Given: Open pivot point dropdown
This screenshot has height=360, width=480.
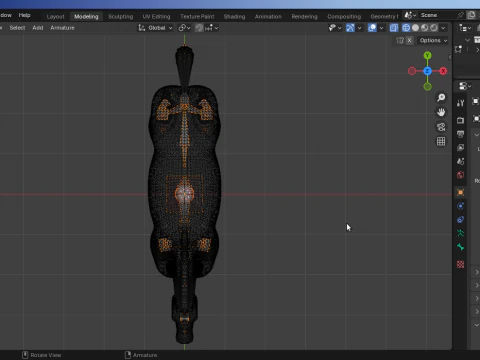Looking at the screenshot, I should pos(184,28).
